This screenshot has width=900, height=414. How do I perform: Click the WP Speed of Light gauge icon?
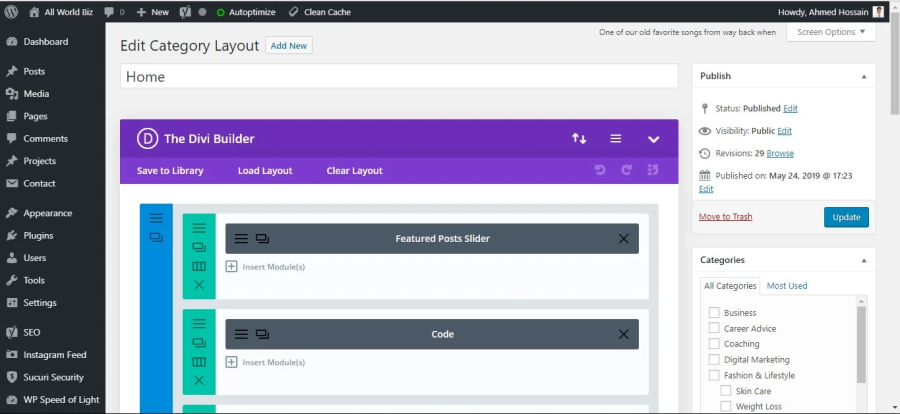pyautogui.click(x=11, y=400)
